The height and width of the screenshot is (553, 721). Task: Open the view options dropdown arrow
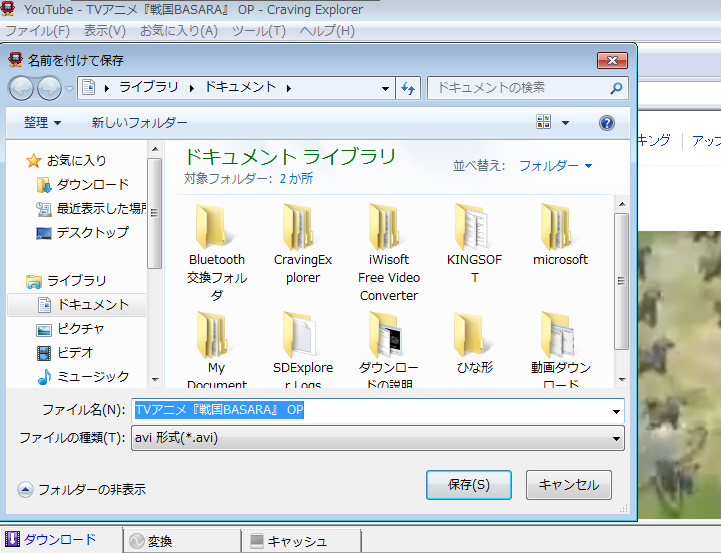coord(565,123)
